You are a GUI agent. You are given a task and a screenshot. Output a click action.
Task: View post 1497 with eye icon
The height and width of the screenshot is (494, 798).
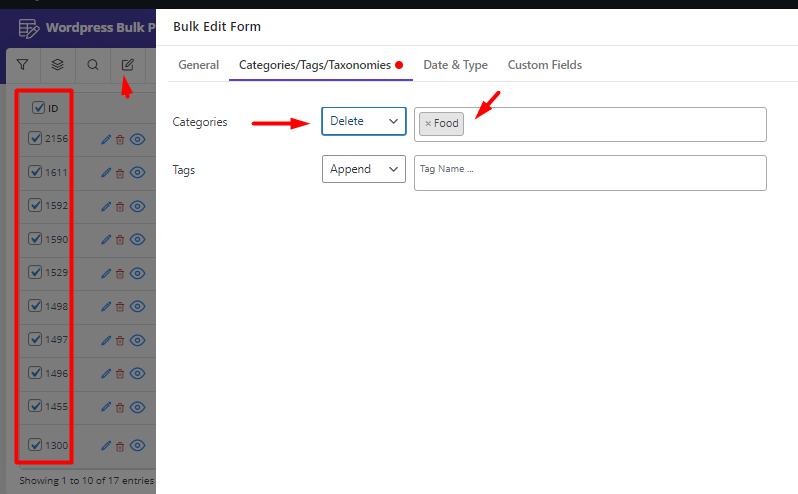click(x=137, y=340)
